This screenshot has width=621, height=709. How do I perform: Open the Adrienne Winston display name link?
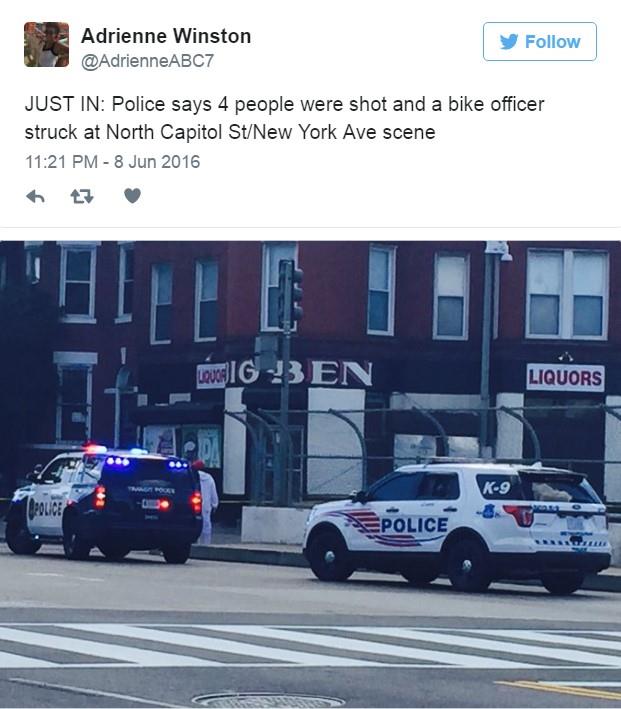point(166,36)
